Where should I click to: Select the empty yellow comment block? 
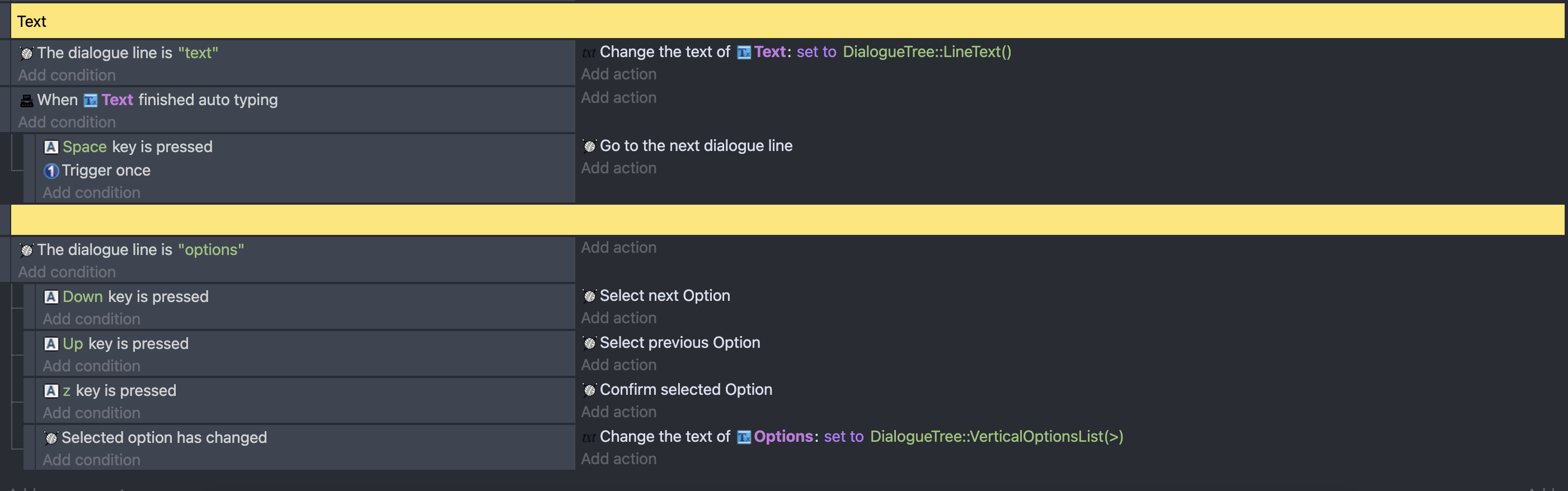coord(787,220)
